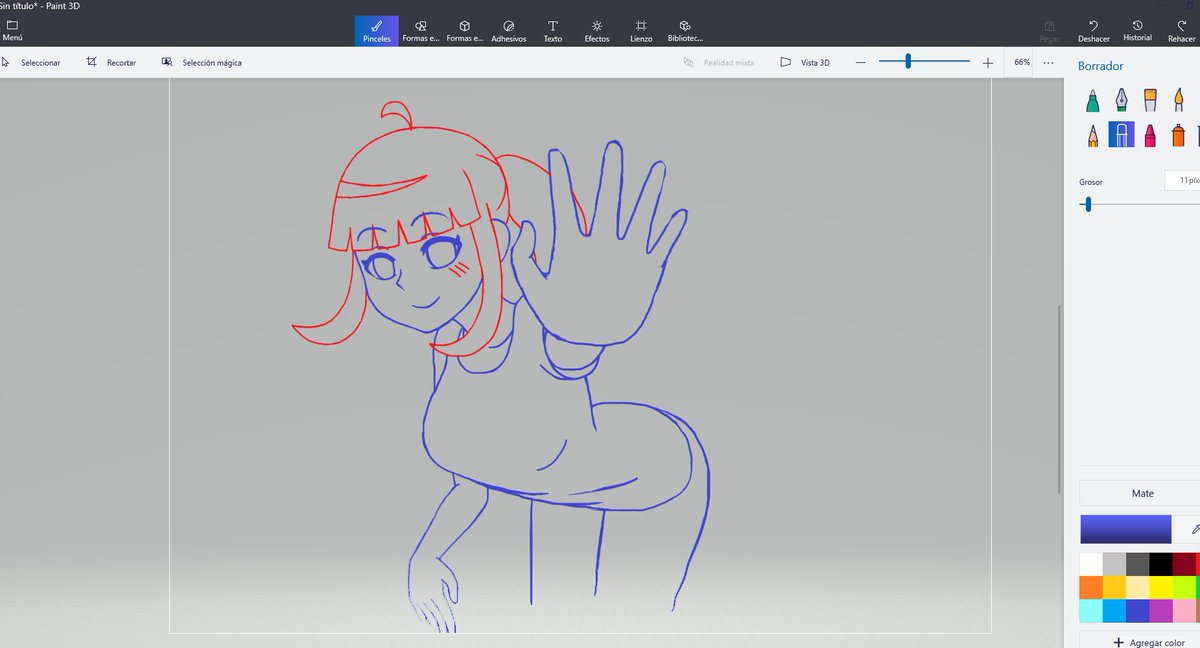Choose the dark gray color swatch

click(1137, 564)
